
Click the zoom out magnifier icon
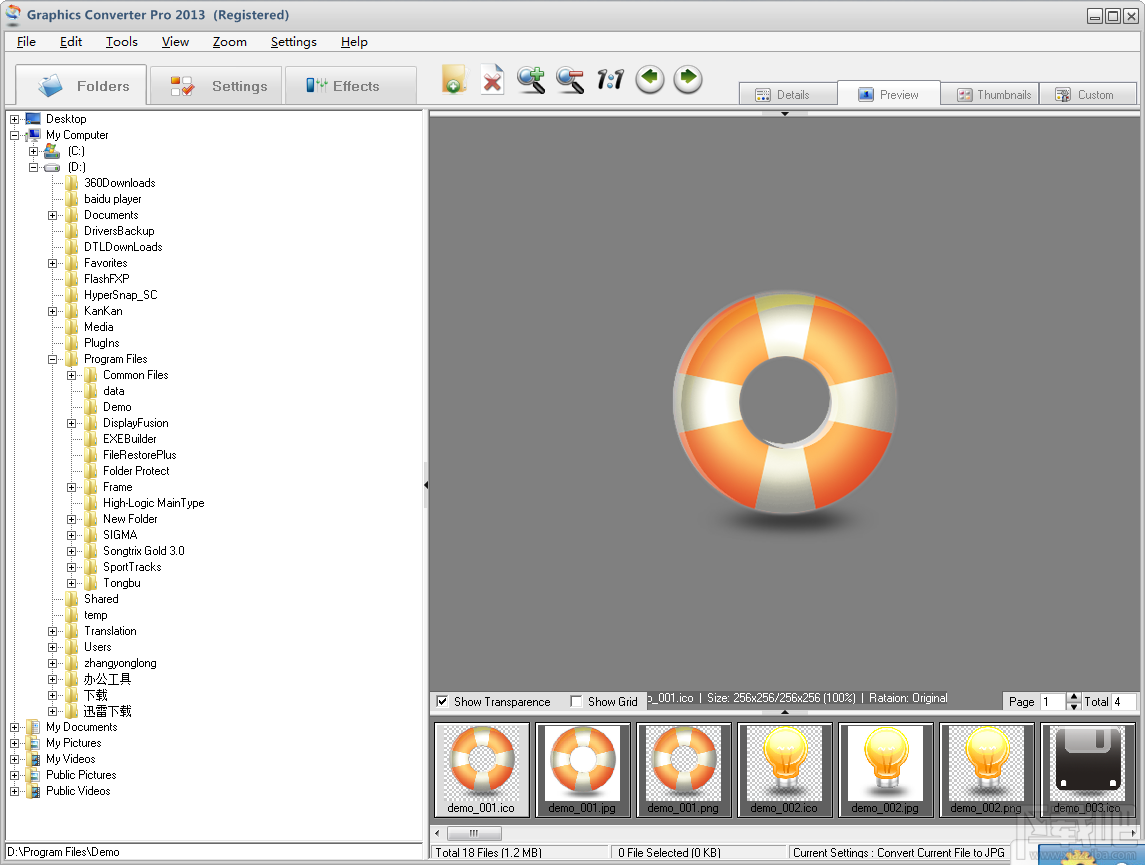pyautogui.click(x=570, y=80)
